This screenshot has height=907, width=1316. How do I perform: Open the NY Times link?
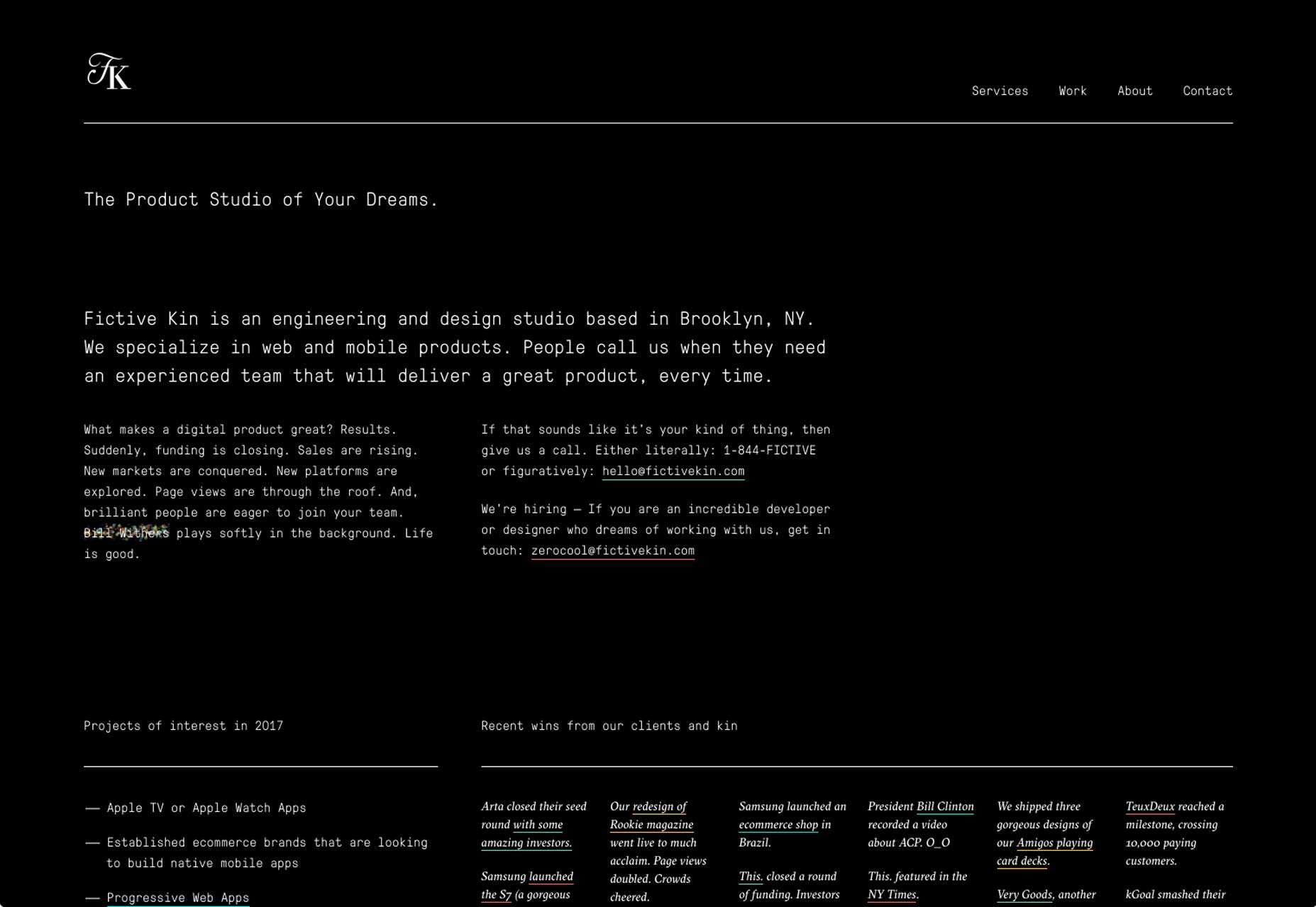click(892, 895)
